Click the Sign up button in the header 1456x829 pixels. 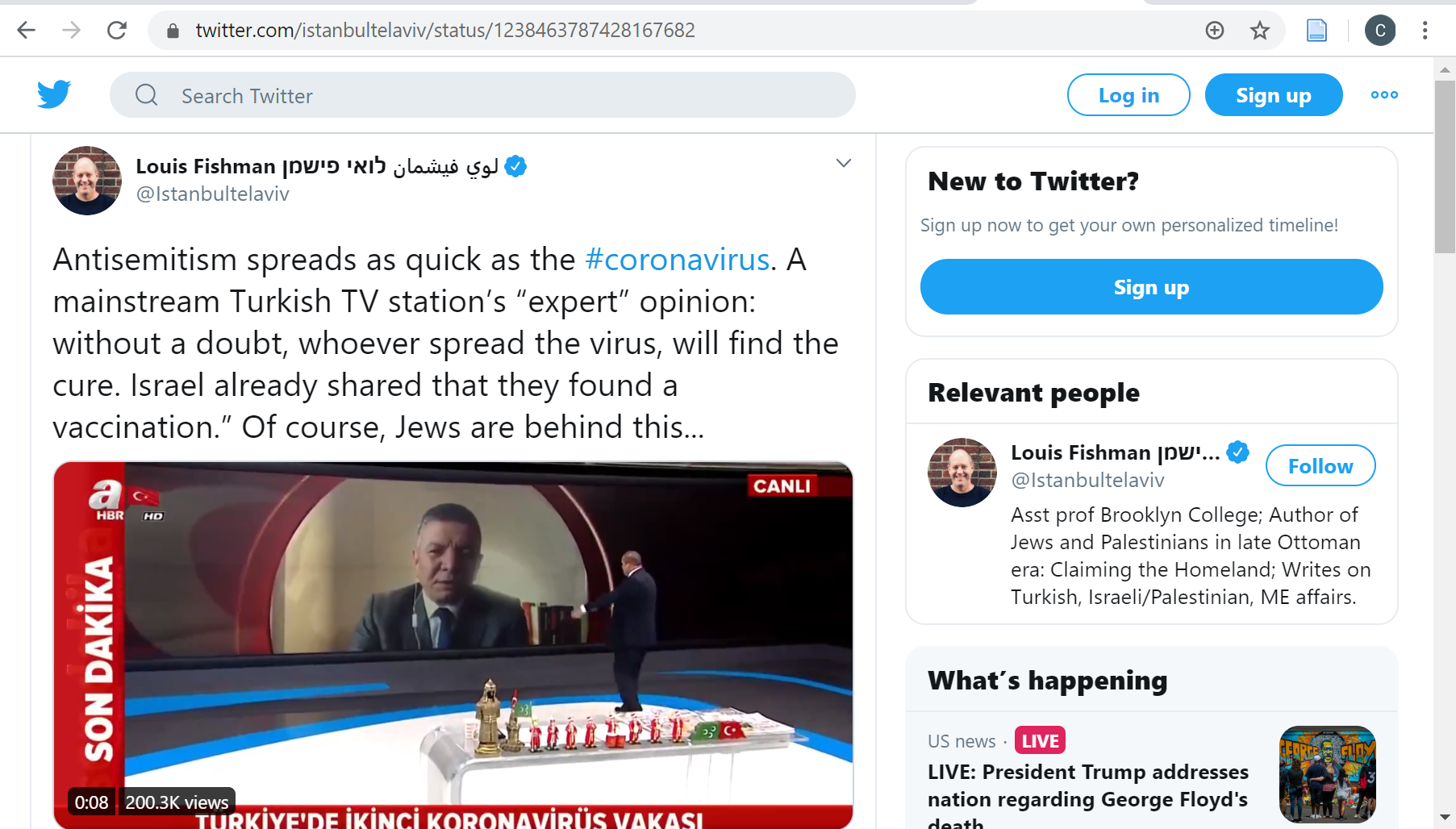tap(1273, 95)
